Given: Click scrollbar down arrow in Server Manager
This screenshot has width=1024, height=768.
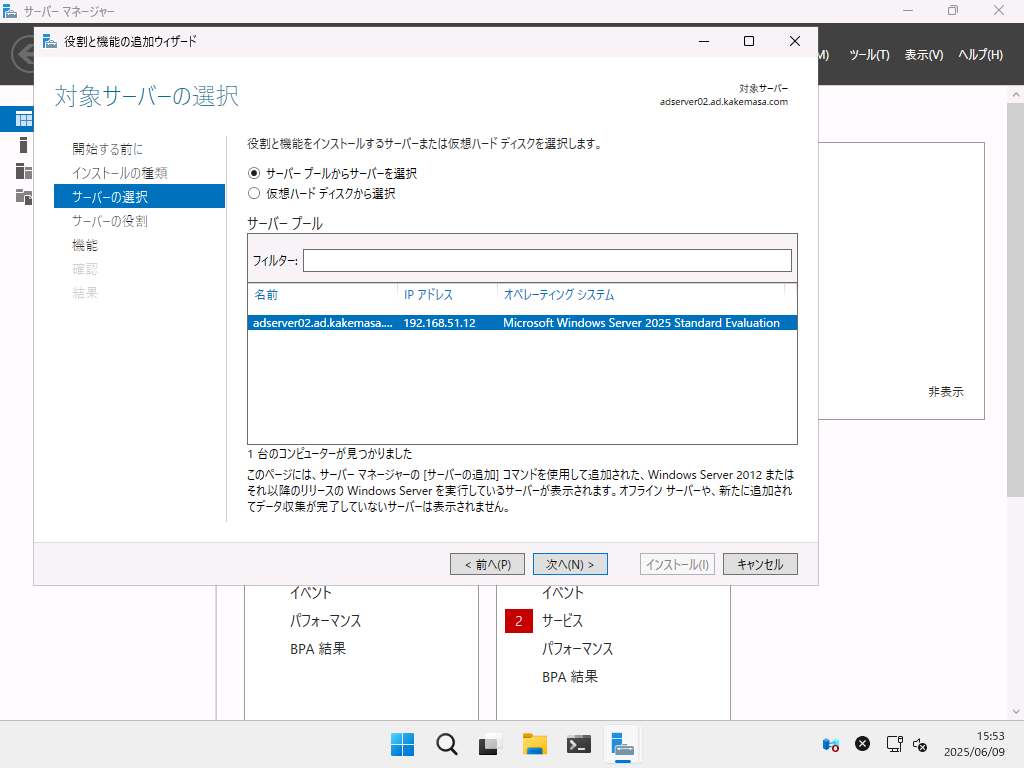Looking at the screenshot, I should [x=1016, y=712].
